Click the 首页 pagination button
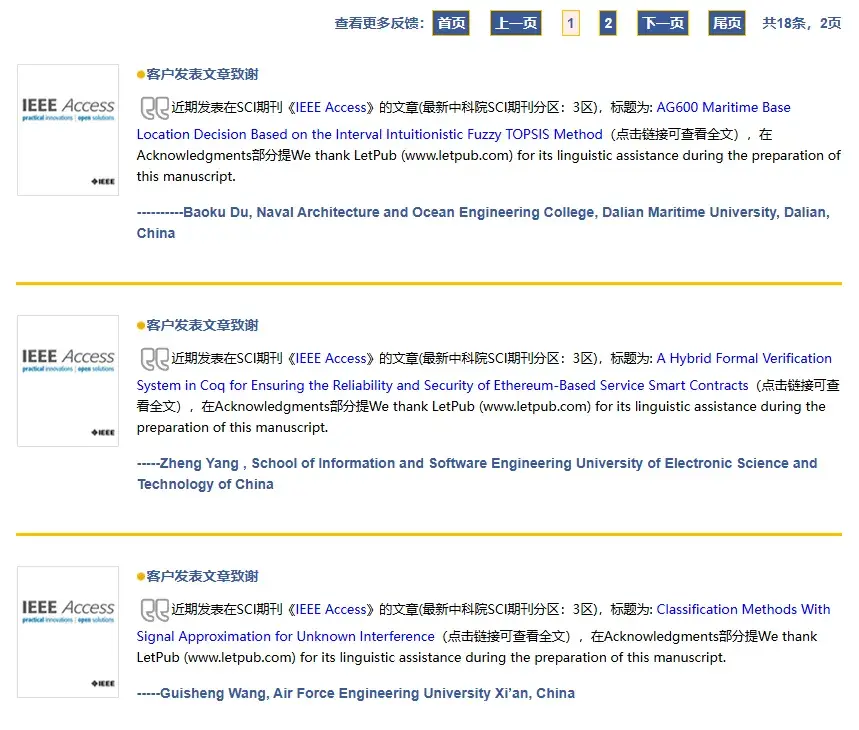The width and height of the screenshot is (859, 730). (x=450, y=22)
